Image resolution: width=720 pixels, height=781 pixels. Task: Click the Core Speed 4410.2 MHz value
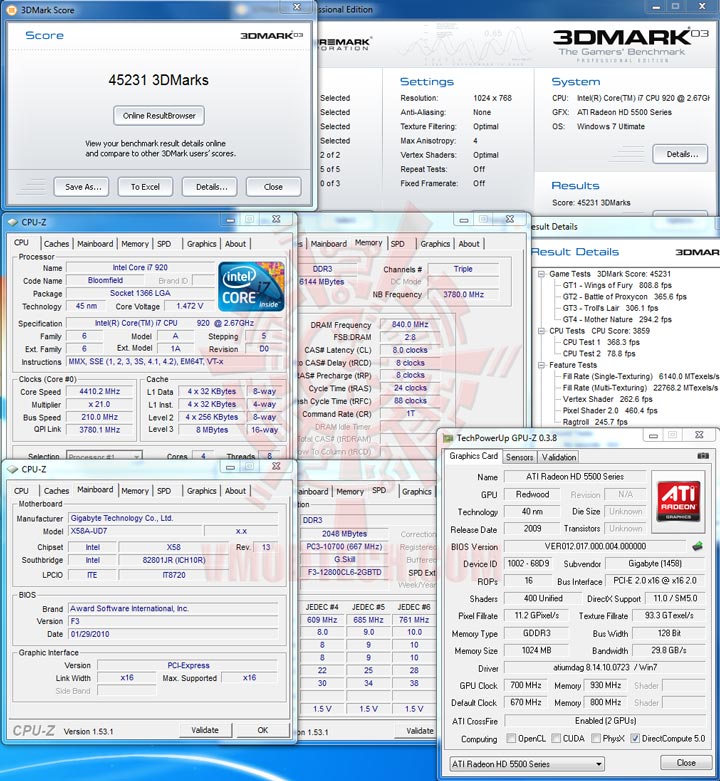100,391
